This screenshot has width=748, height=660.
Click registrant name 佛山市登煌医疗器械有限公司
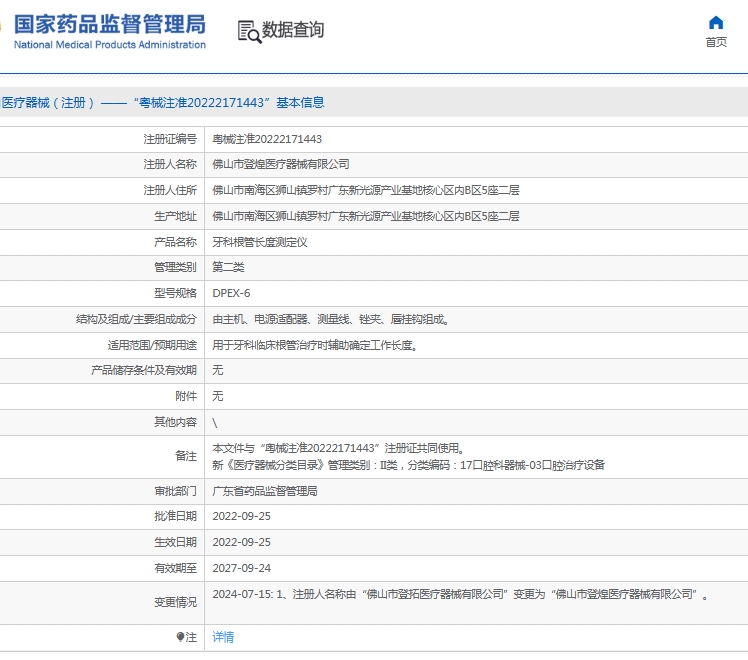[281, 165]
